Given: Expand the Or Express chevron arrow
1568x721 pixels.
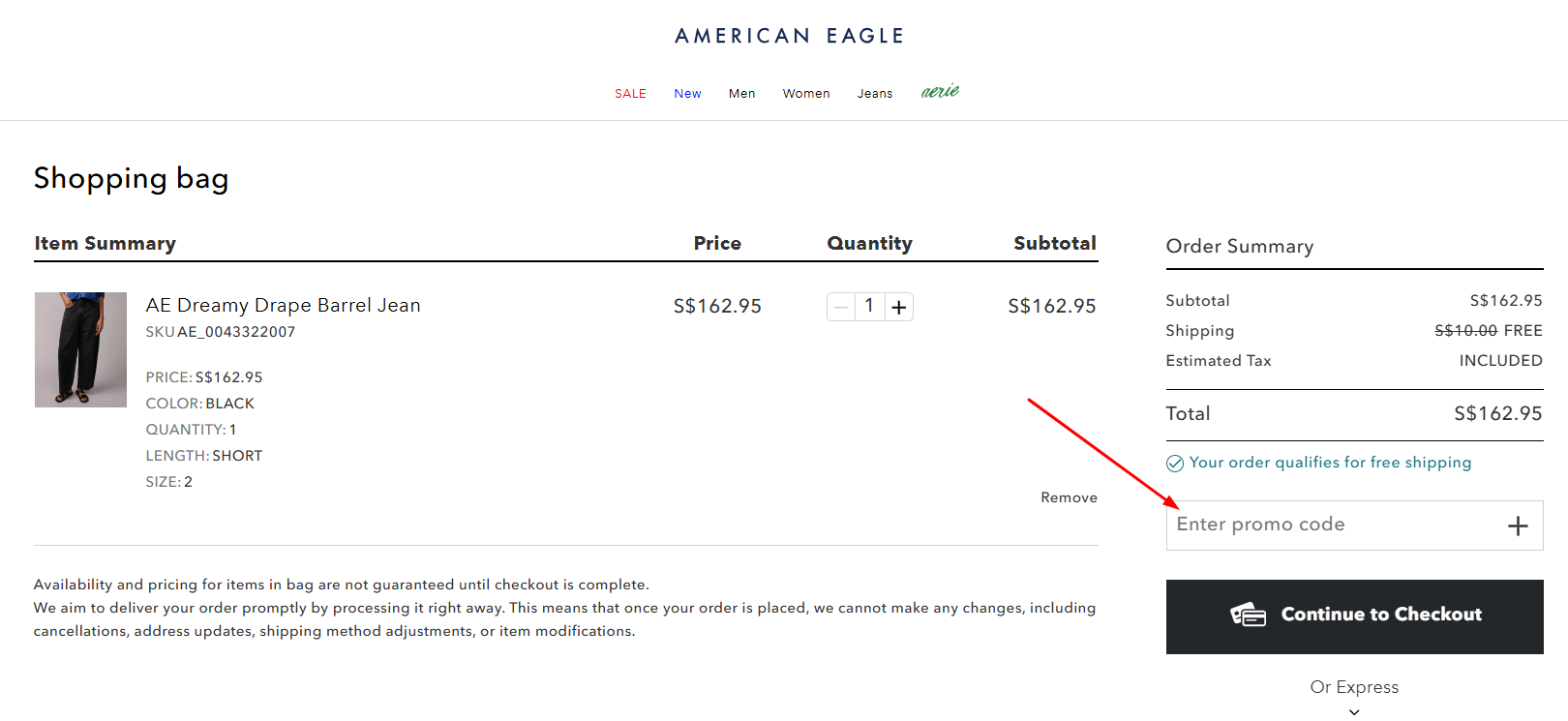Looking at the screenshot, I should 1354,712.
